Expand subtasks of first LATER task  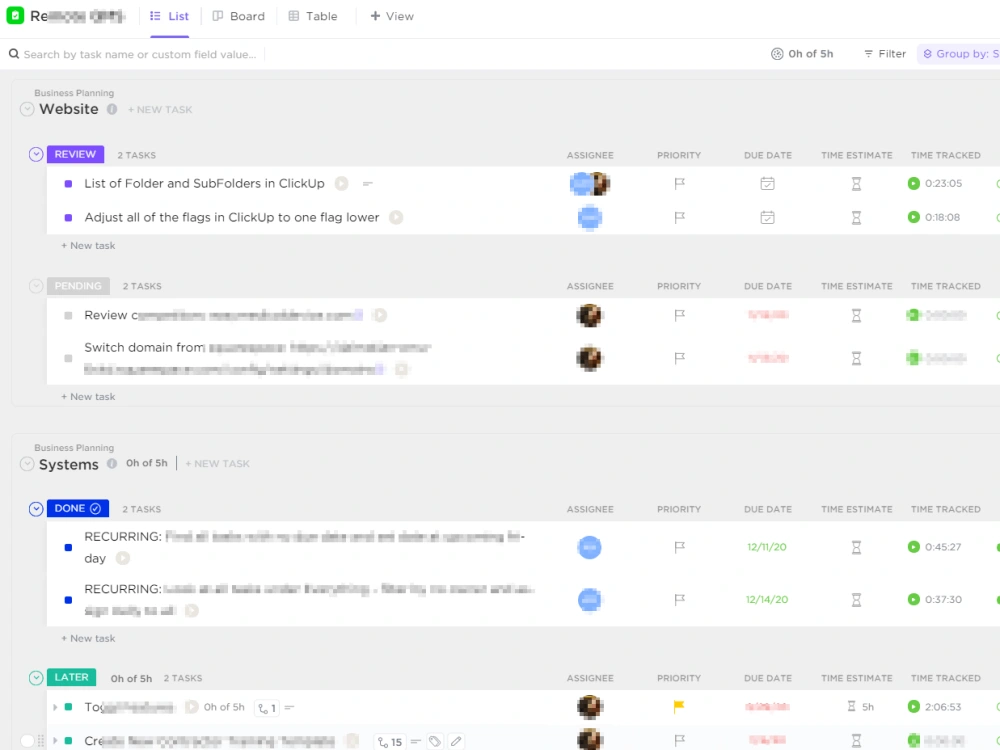coord(55,707)
